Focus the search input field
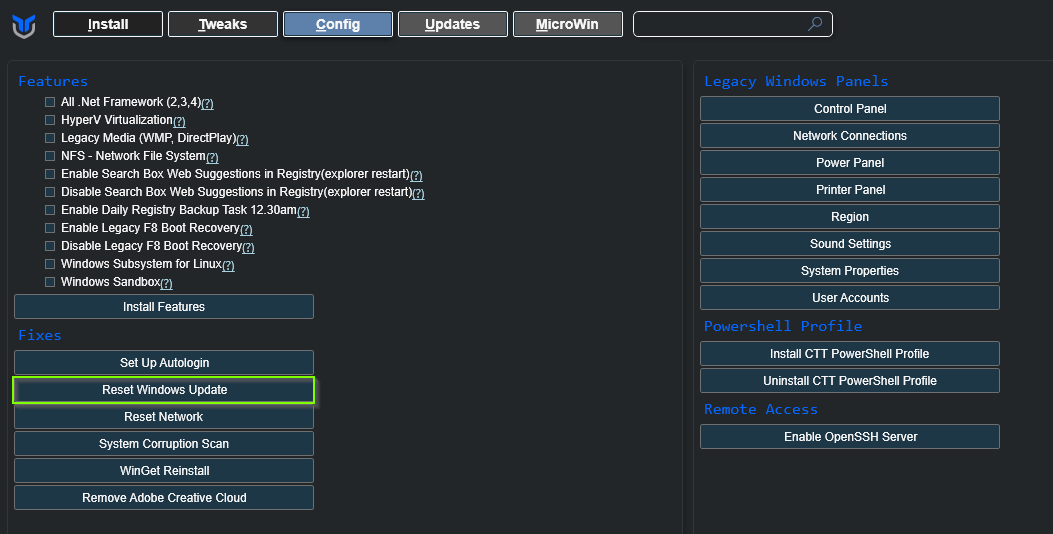Image resolution: width=1053 pixels, height=534 pixels. [733, 24]
